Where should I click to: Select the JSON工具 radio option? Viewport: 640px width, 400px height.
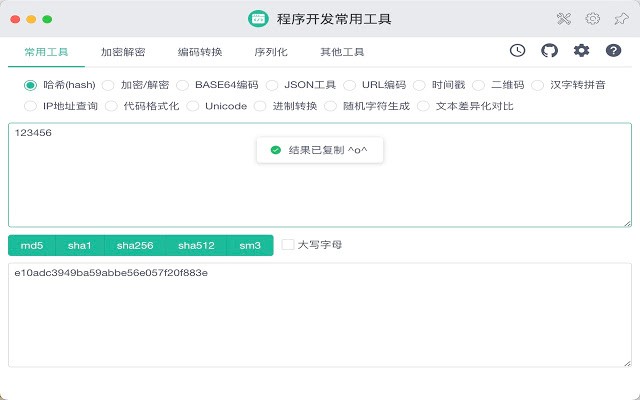[272, 85]
